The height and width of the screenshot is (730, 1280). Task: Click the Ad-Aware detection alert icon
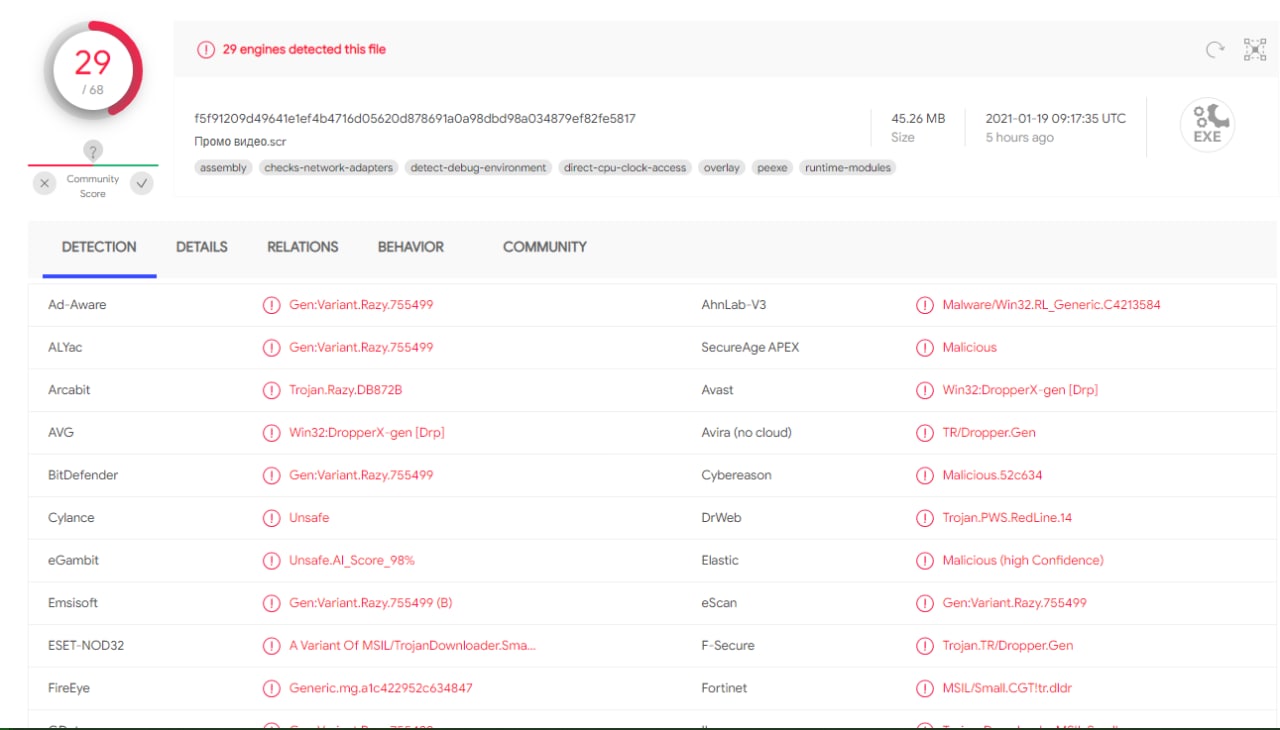(x=271, y=305)
